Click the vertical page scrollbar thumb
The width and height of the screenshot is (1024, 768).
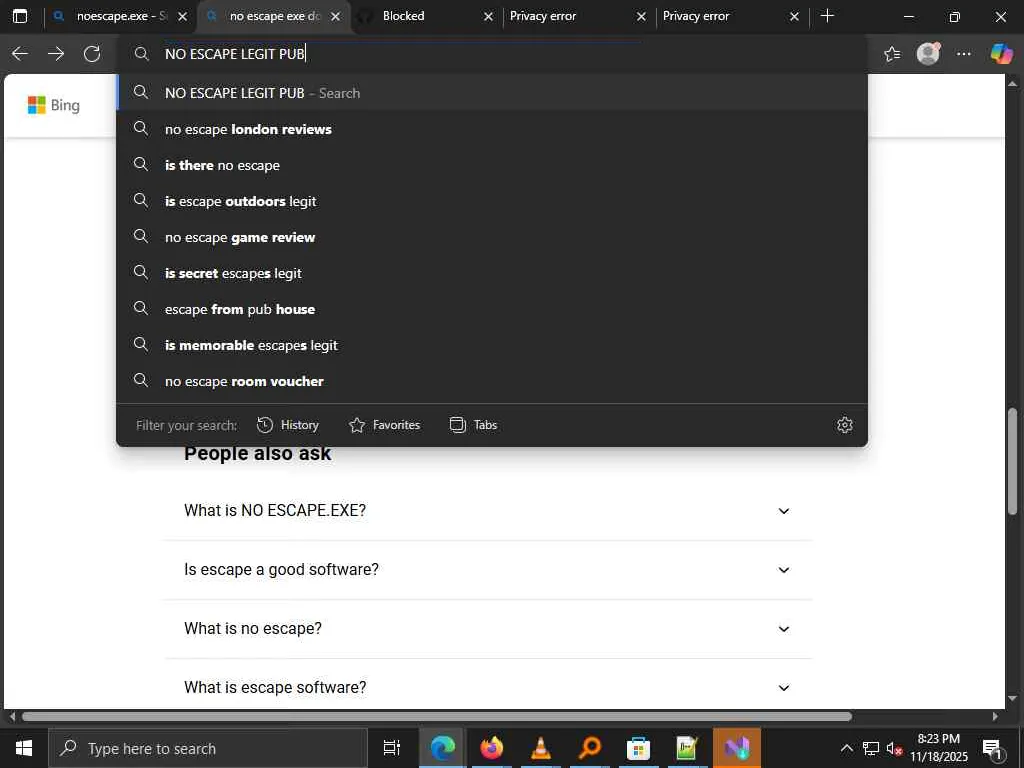tap(1013, 461)
